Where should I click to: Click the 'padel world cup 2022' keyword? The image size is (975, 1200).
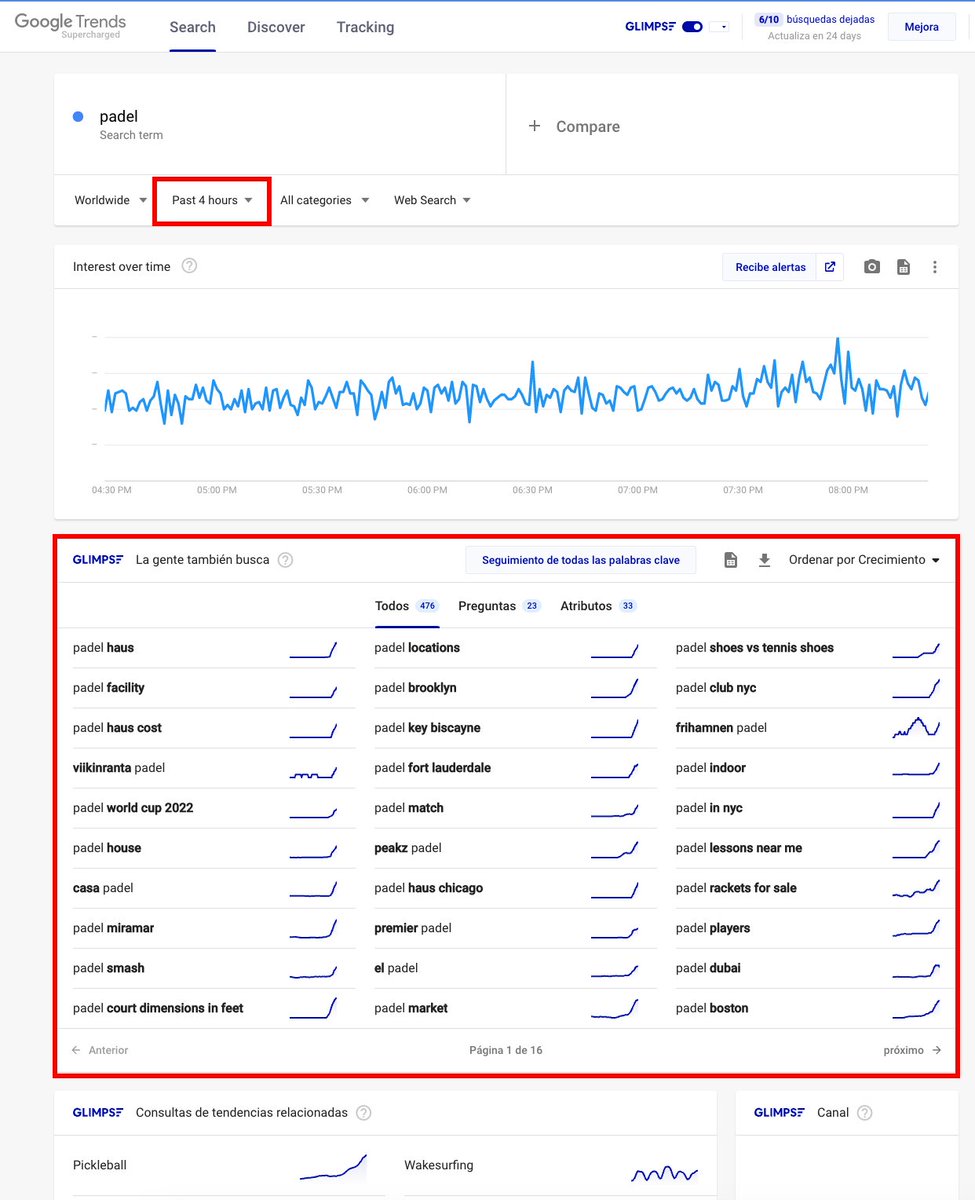[x=133, y=808]
